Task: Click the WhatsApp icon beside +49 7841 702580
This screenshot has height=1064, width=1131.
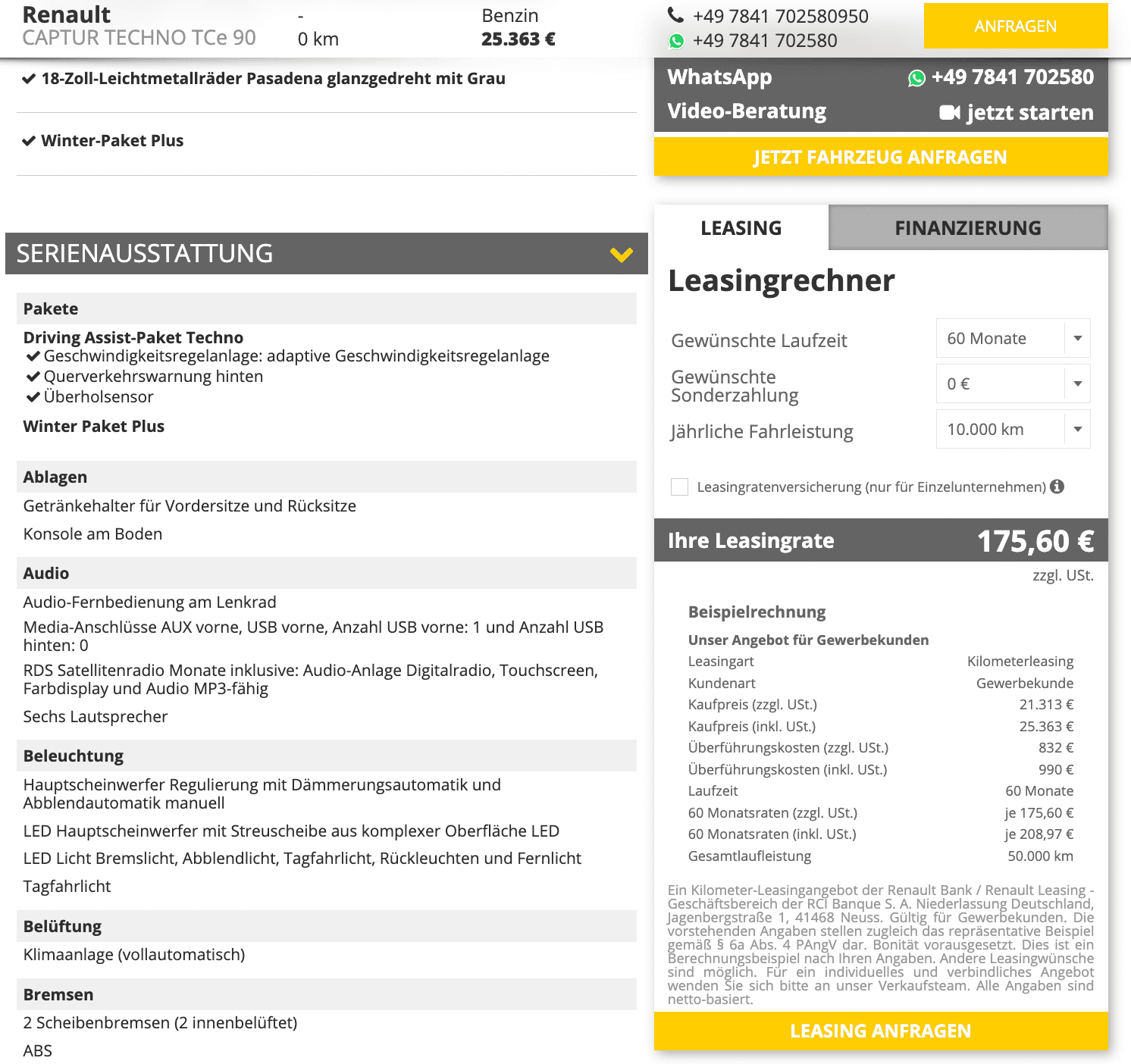Action: [x=916, y=78]
